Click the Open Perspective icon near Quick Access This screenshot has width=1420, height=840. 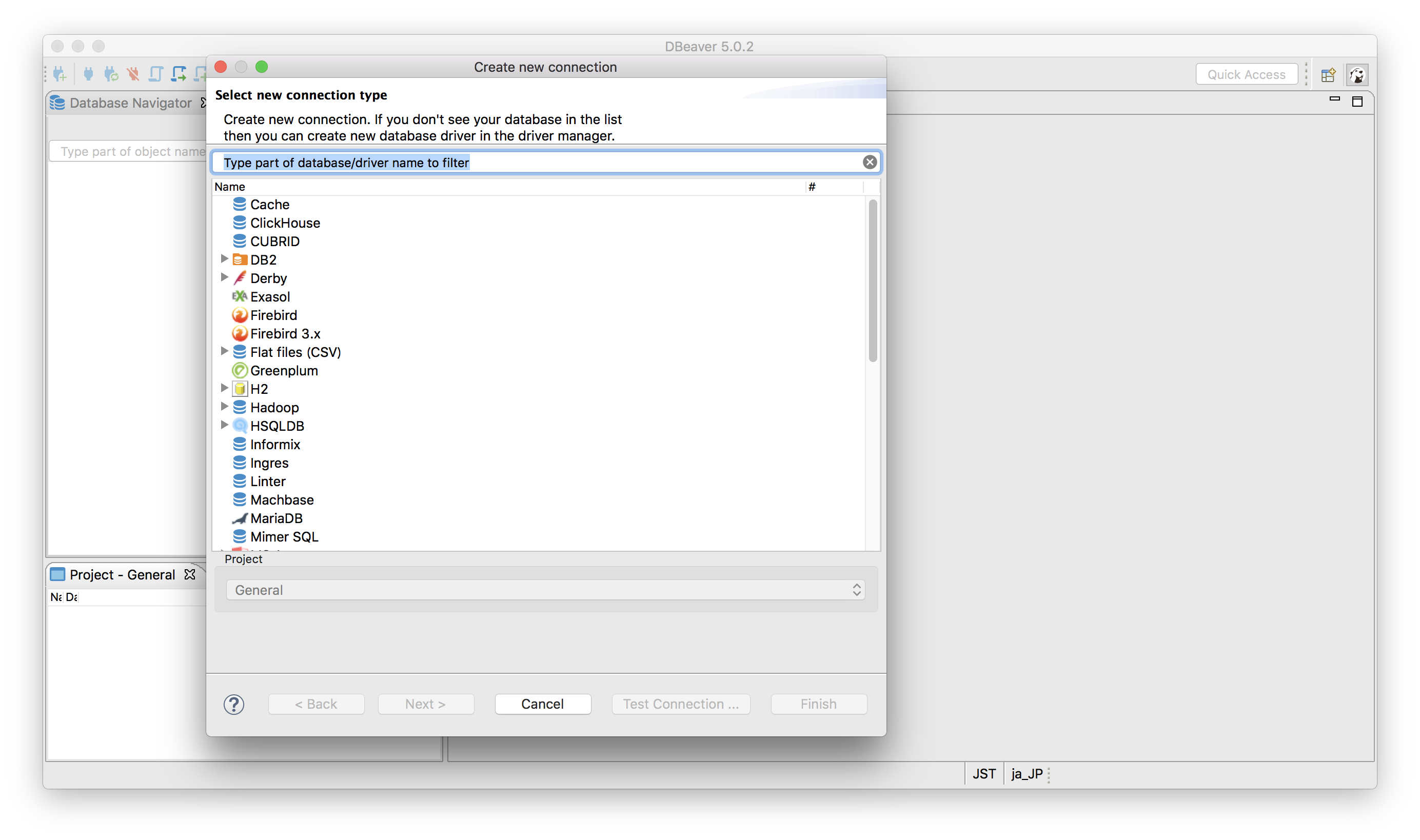(1328, 74)
